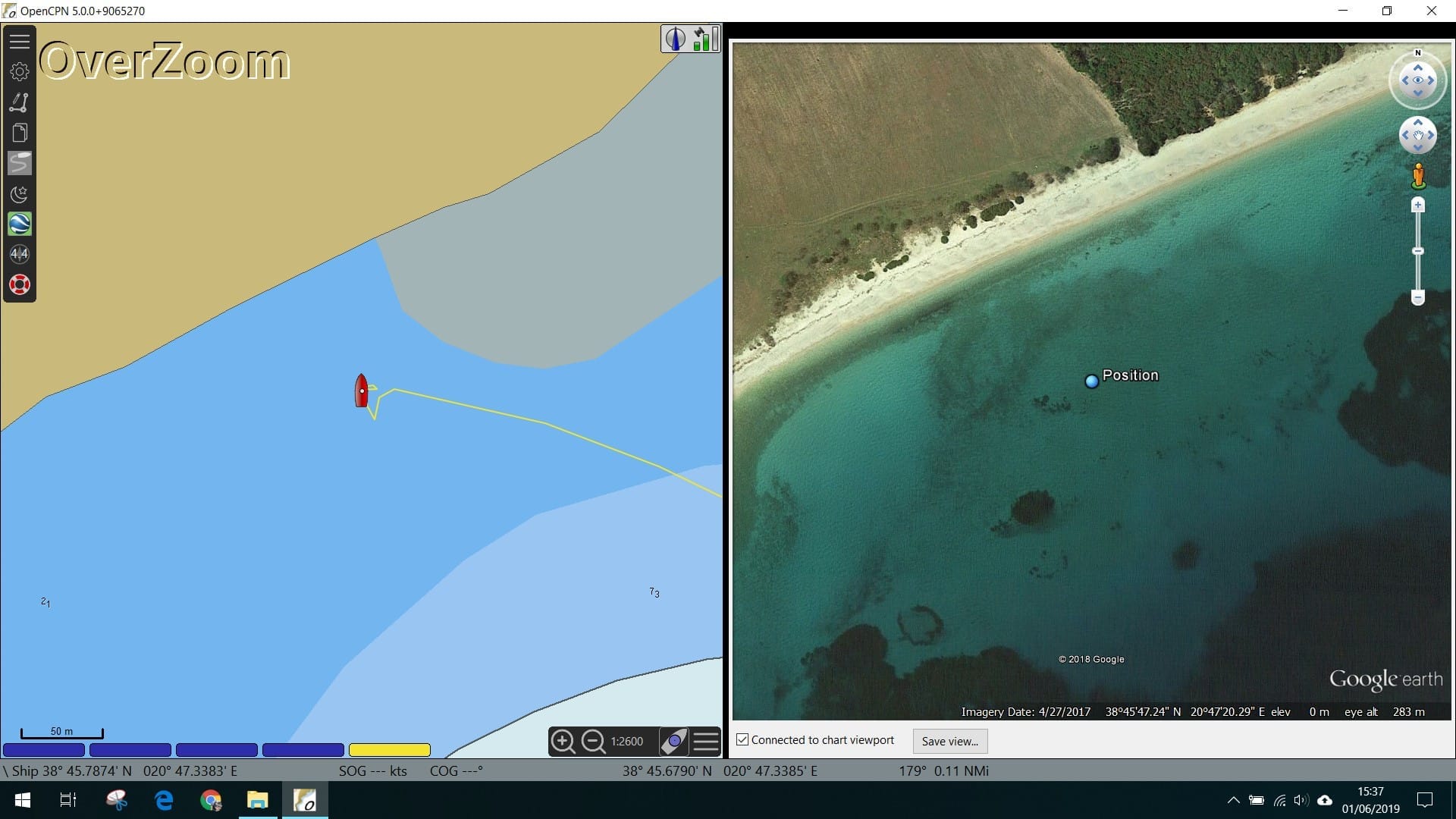
Task: Open the life-ring man overboard icon
Action: click(20, 284)
